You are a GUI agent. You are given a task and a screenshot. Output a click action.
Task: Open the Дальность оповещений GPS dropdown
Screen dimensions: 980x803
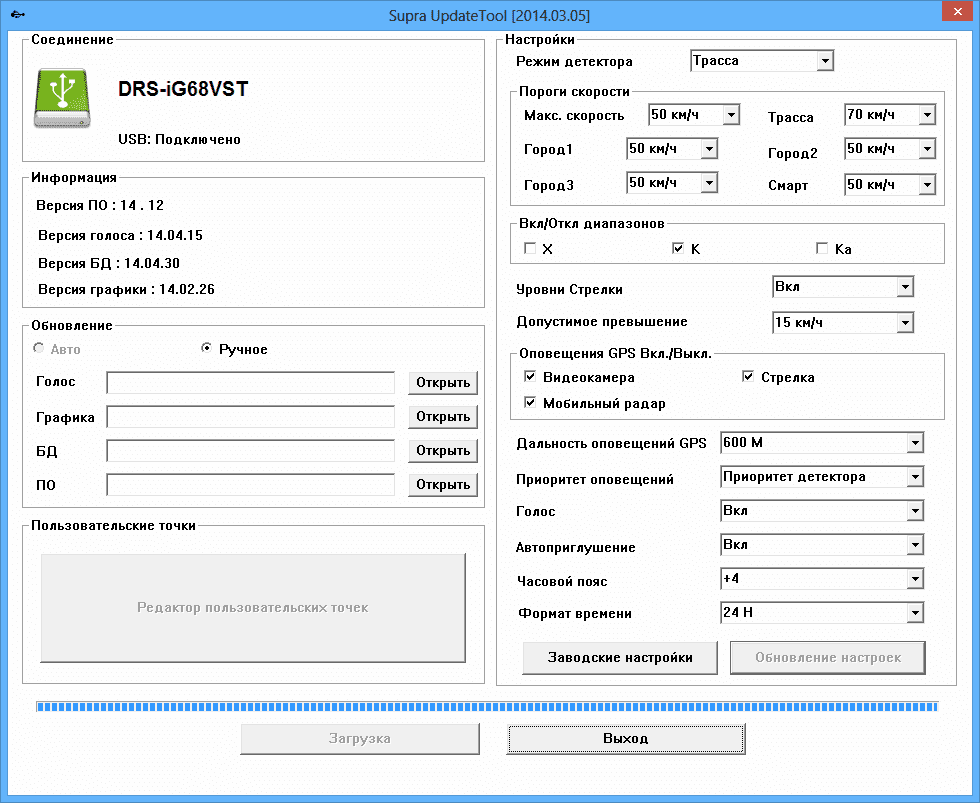pos(822,442)
